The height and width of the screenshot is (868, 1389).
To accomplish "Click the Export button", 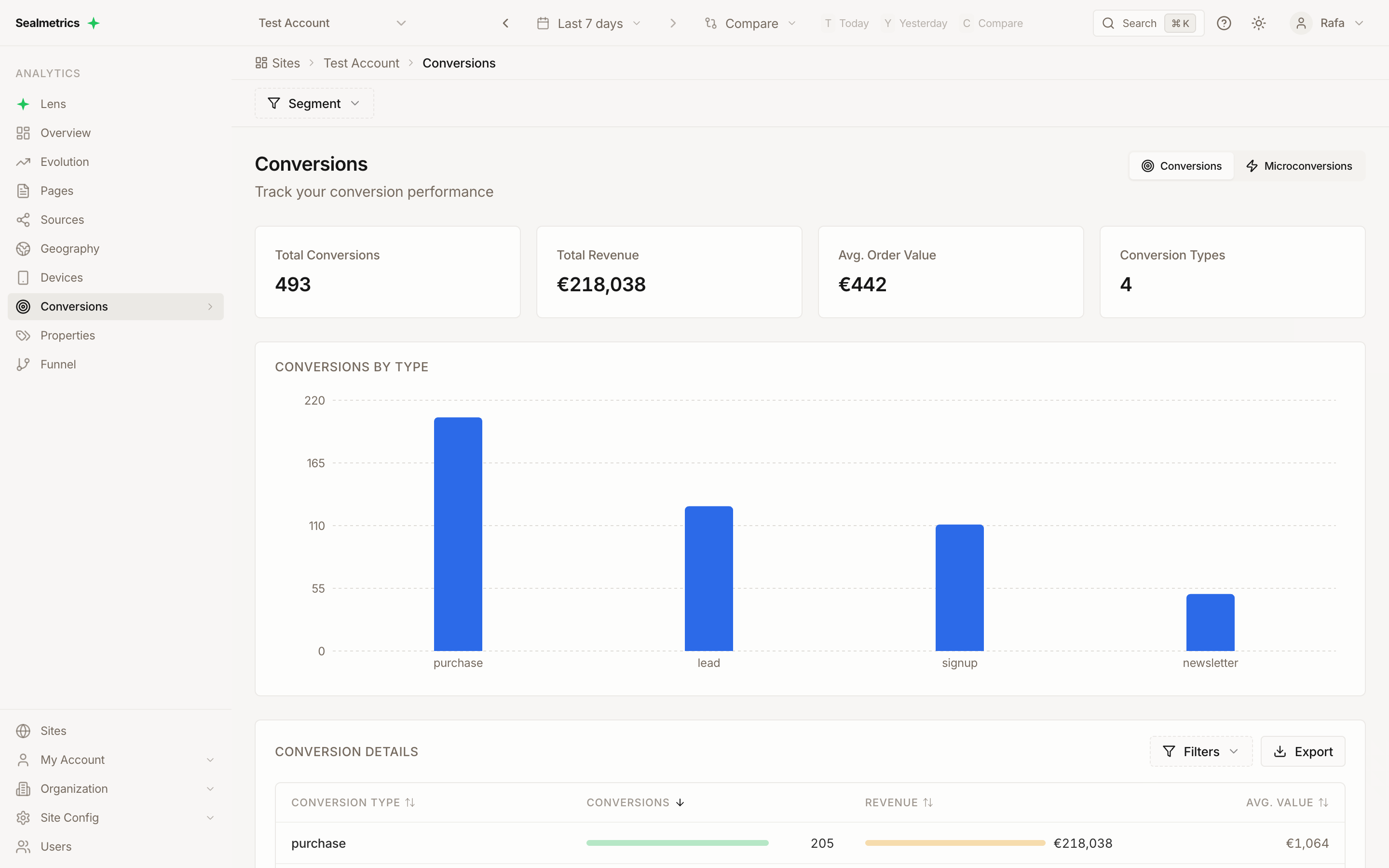I will (1303, 751).
